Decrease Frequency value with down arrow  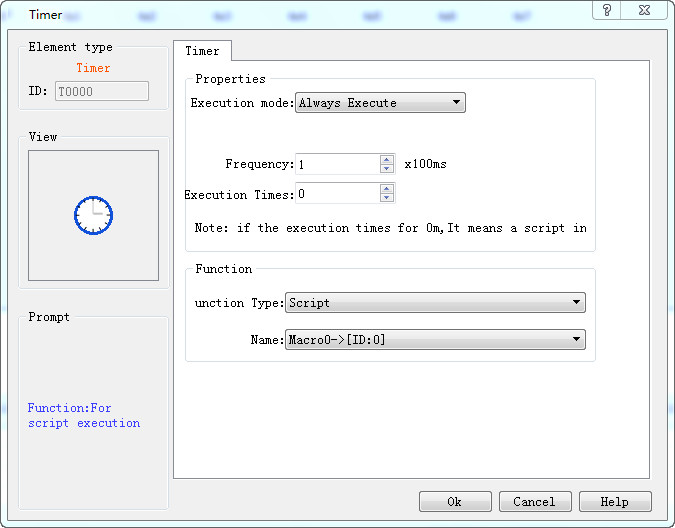pyautogui.click(x=387, y=169)
